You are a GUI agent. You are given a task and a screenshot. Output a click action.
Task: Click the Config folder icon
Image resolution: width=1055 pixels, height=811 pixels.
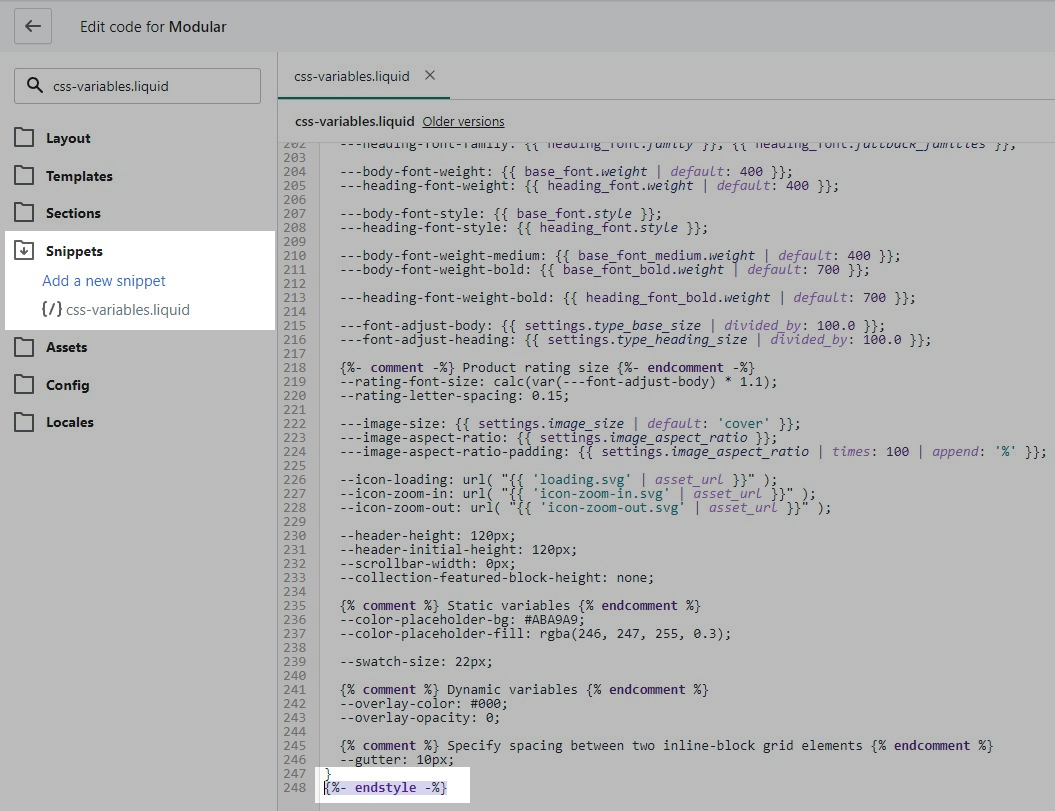click(x=24, y=384)
